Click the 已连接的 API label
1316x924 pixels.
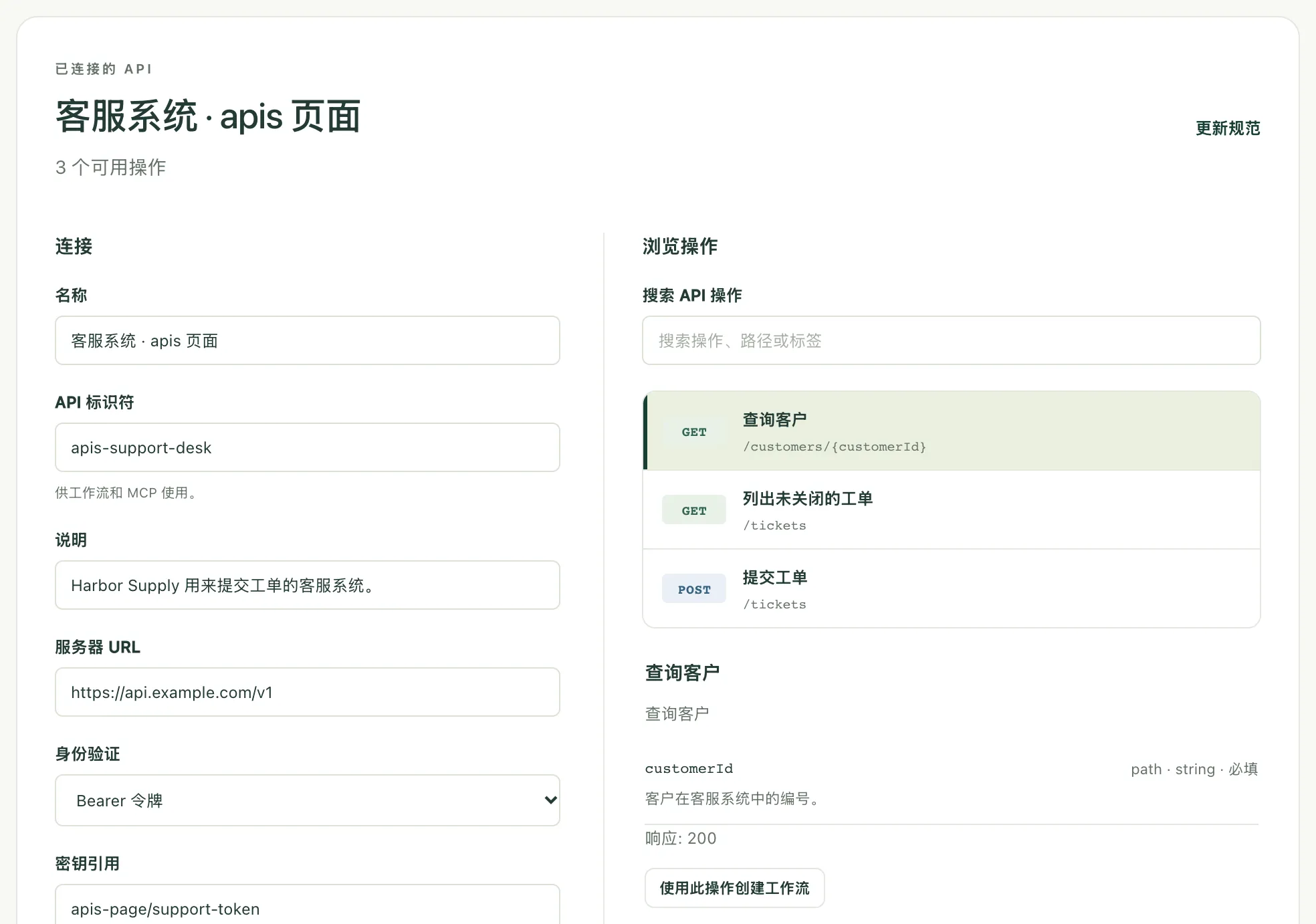(104, 69)
